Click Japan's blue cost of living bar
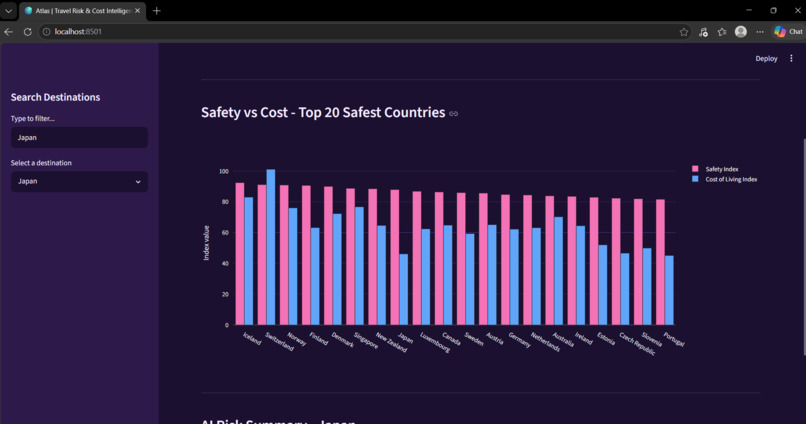The width and height of the screenshot is (806, 424). (x=404, y=290)
